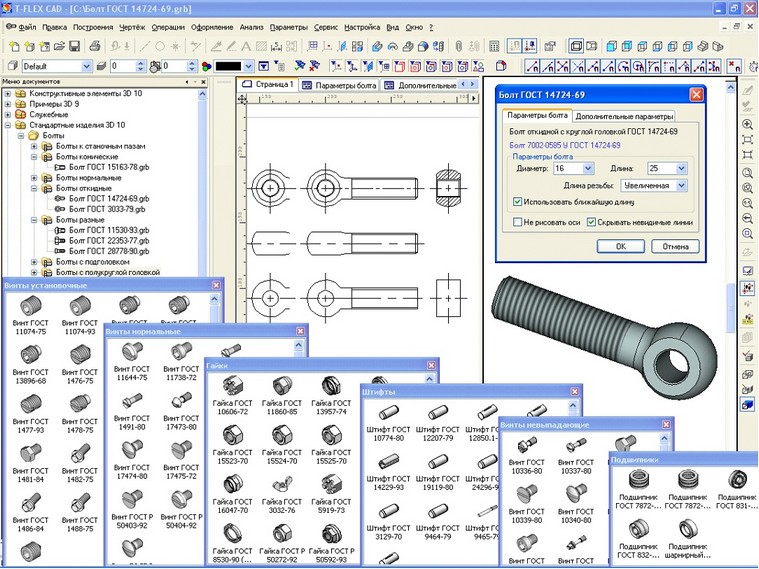Screen dimensions: 759x569
Task: Enable 'Не рисовать оси' checkbox
Action: click(x=517, y=222)
